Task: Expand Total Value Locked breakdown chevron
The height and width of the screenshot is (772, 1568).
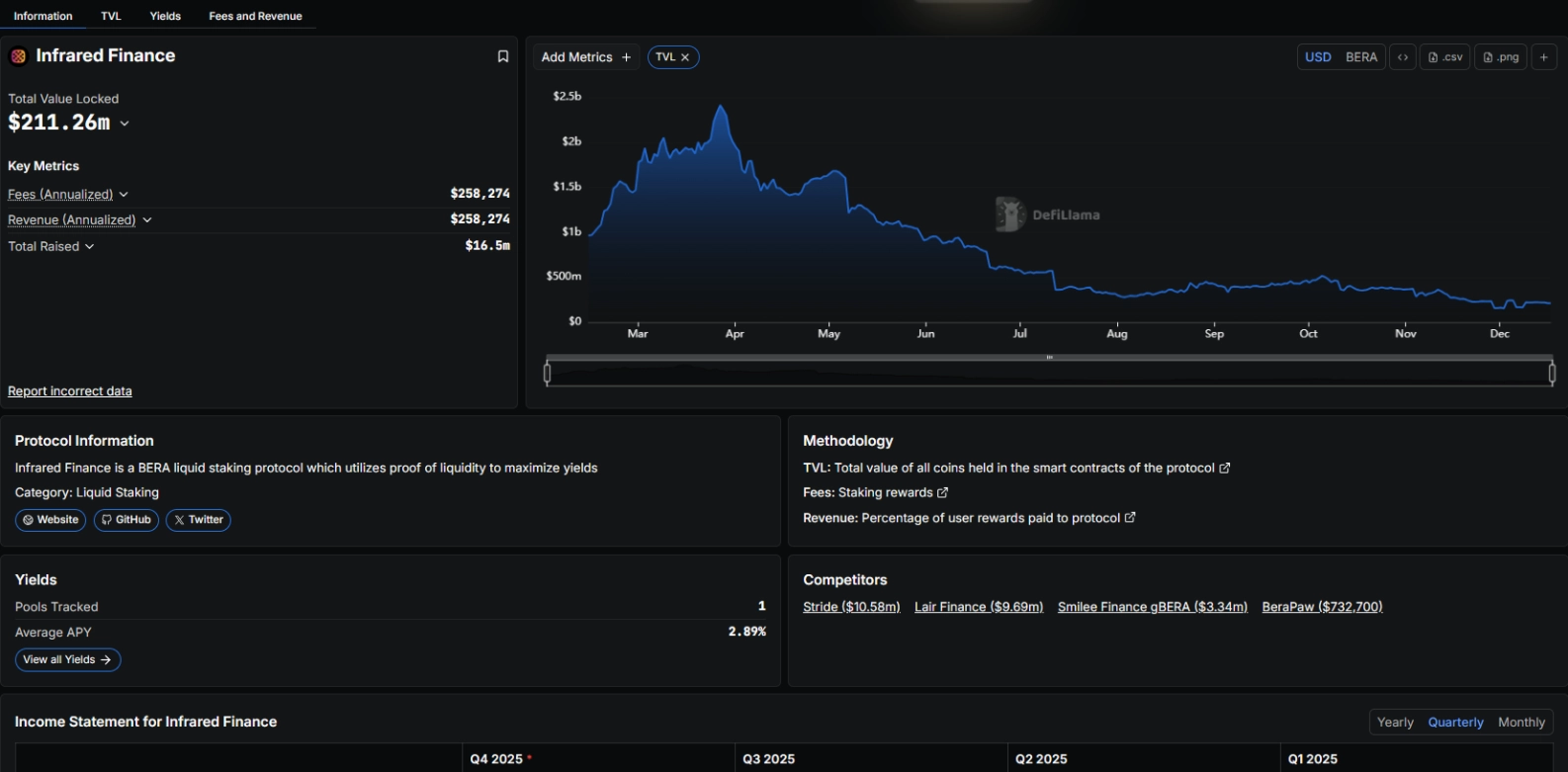Action: pyautogui.click(x=125, y=124)
